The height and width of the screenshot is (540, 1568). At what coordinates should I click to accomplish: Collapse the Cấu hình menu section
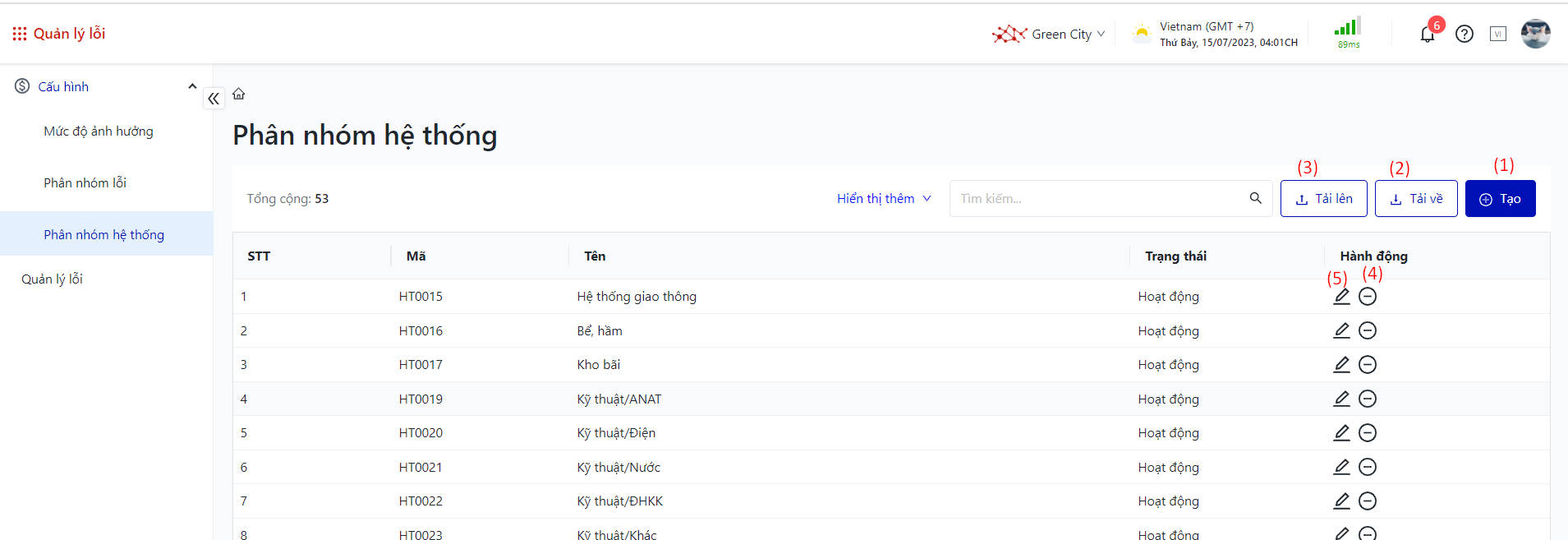(192, 86)
